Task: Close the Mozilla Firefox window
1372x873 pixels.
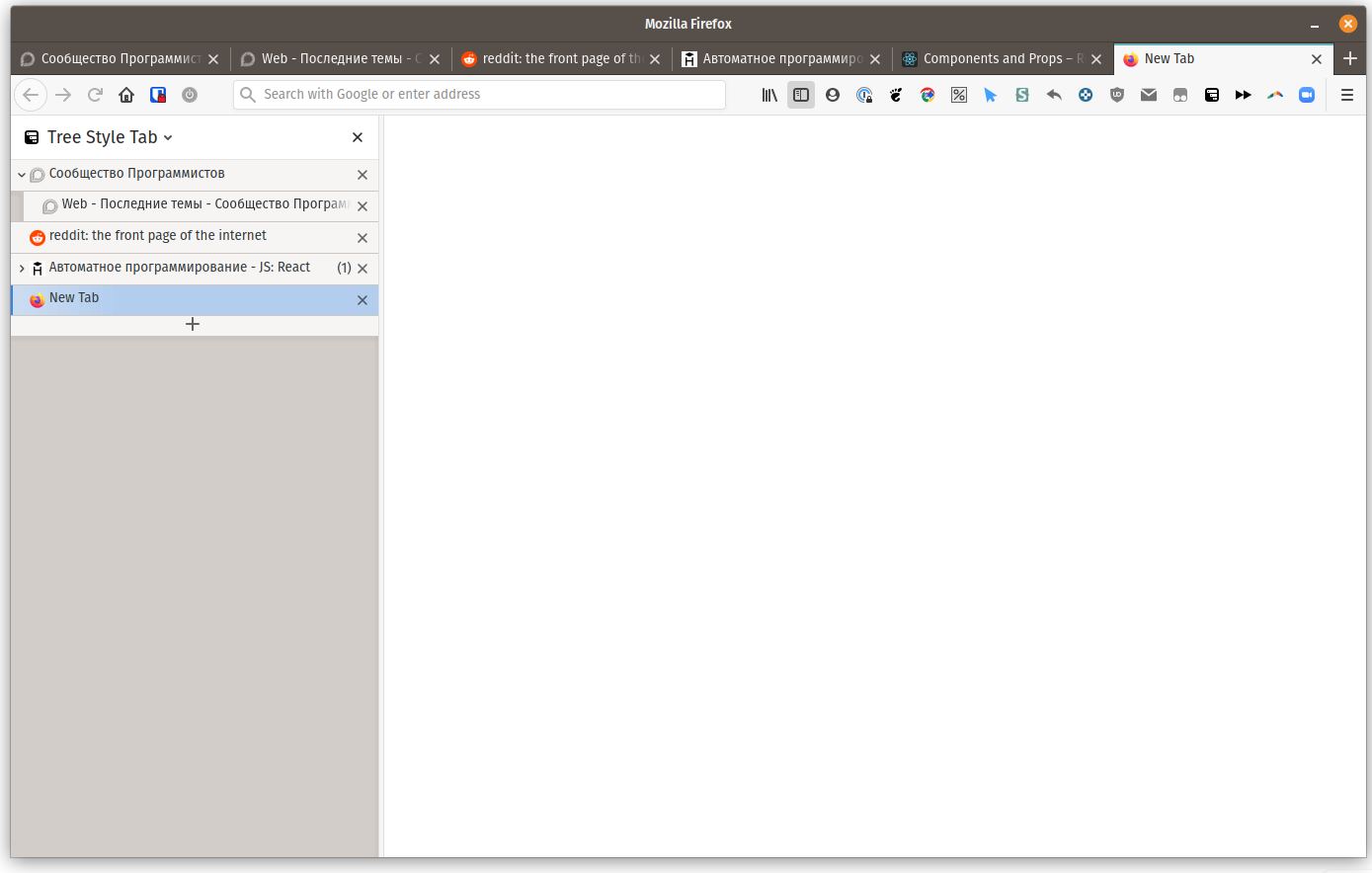Action: (1348, 24)
